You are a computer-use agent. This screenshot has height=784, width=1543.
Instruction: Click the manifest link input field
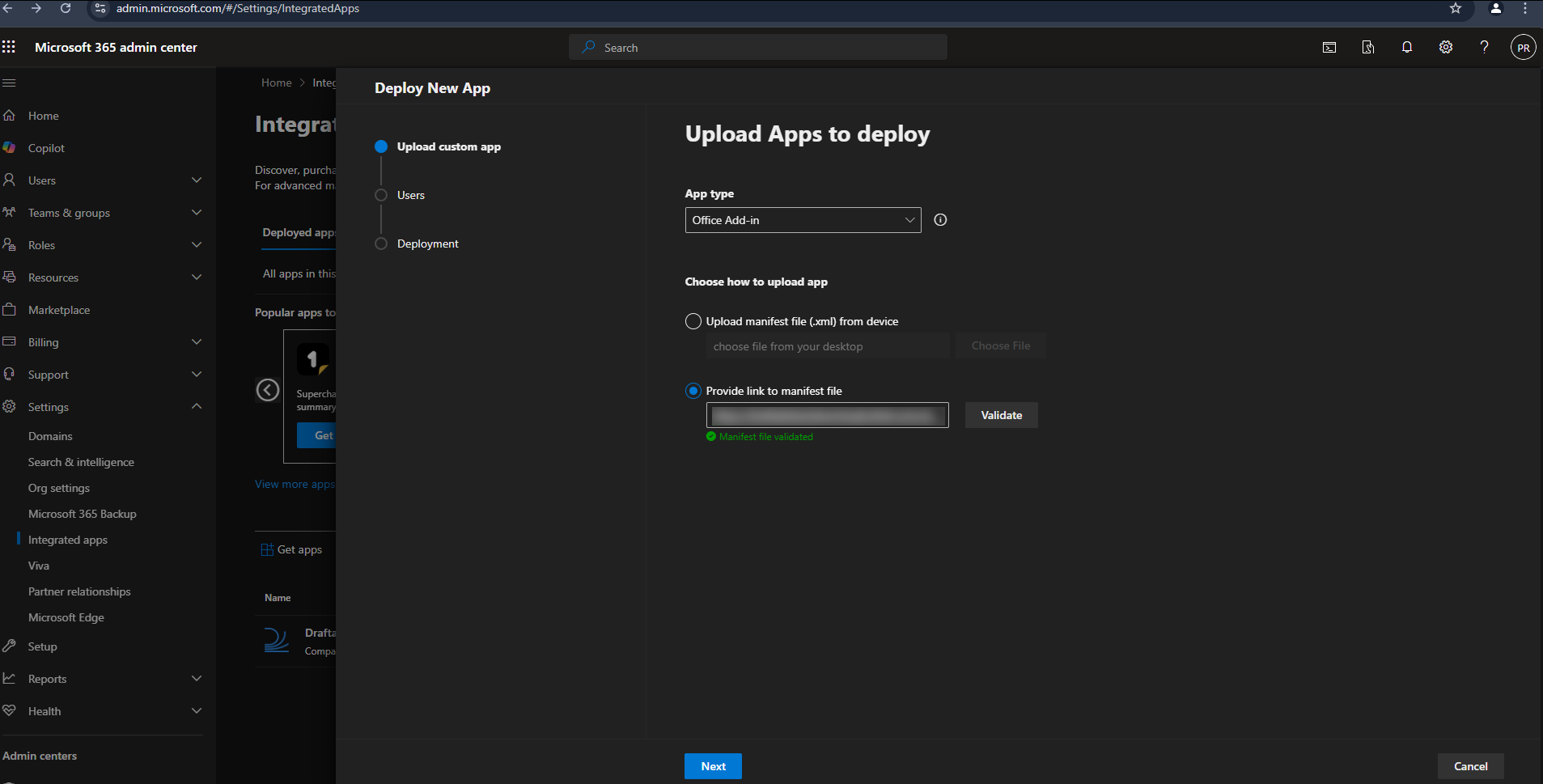827,415
